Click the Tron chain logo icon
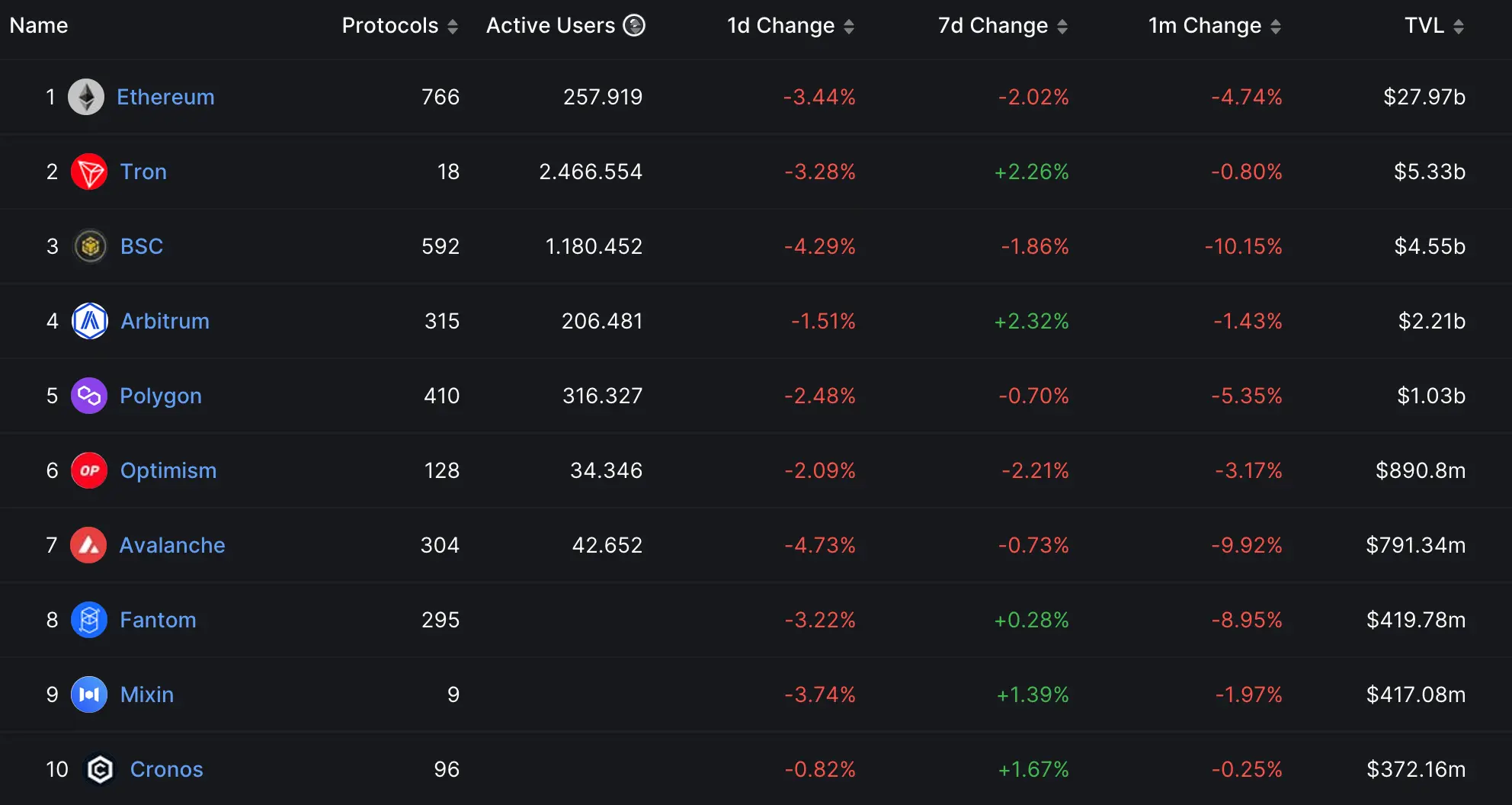This screenshot has height=805, width=1512. click(89, 172)
